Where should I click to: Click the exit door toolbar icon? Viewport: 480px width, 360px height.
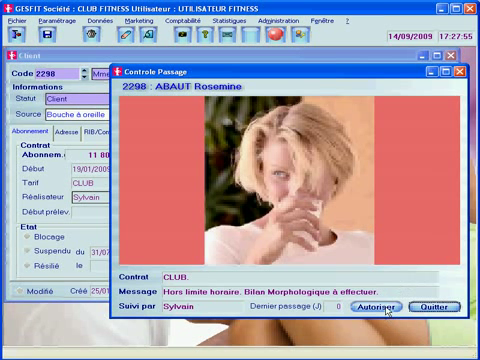click(x=17, y=34)
